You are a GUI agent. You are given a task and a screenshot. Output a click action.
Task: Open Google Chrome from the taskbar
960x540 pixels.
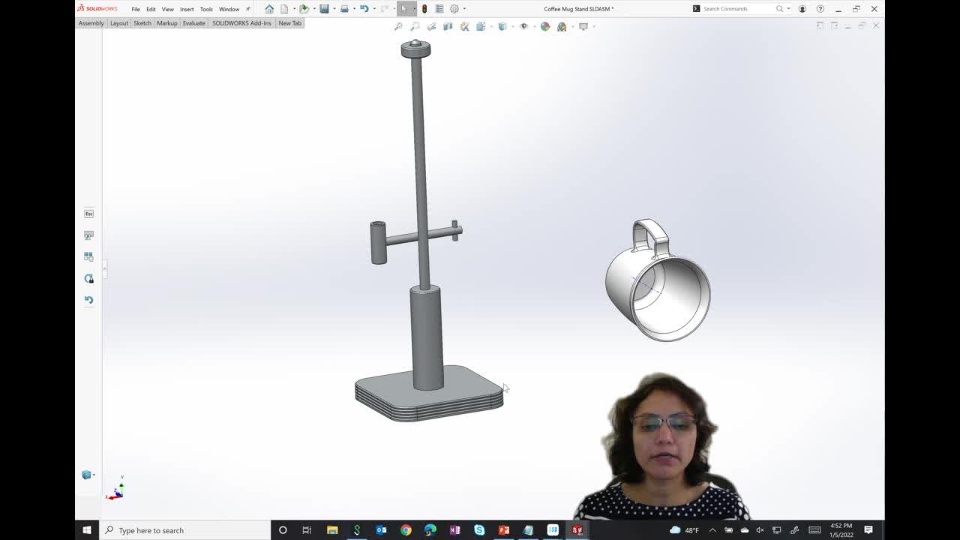(406, 530)
